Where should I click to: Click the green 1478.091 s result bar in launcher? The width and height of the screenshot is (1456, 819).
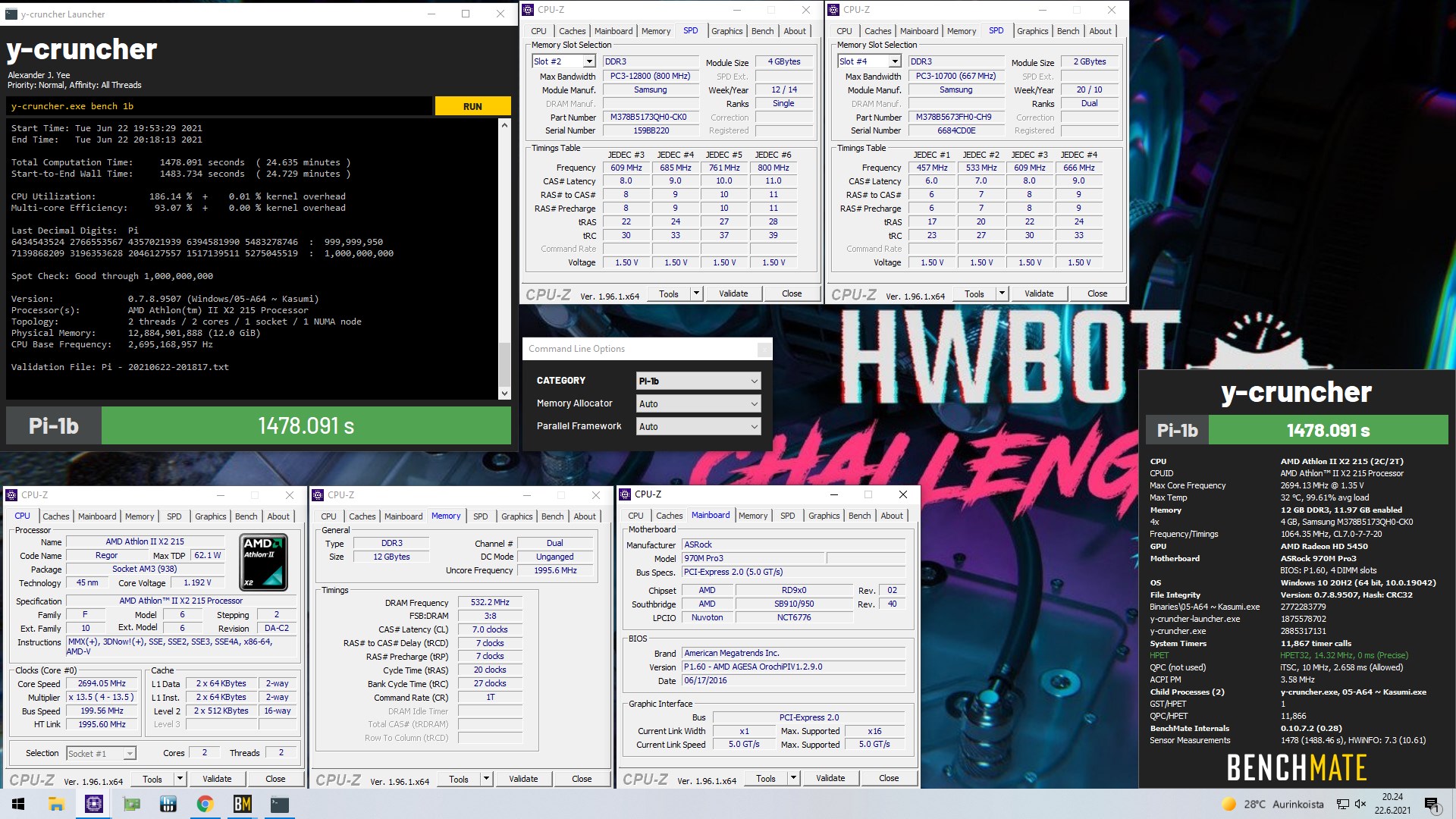coord(306,426)
